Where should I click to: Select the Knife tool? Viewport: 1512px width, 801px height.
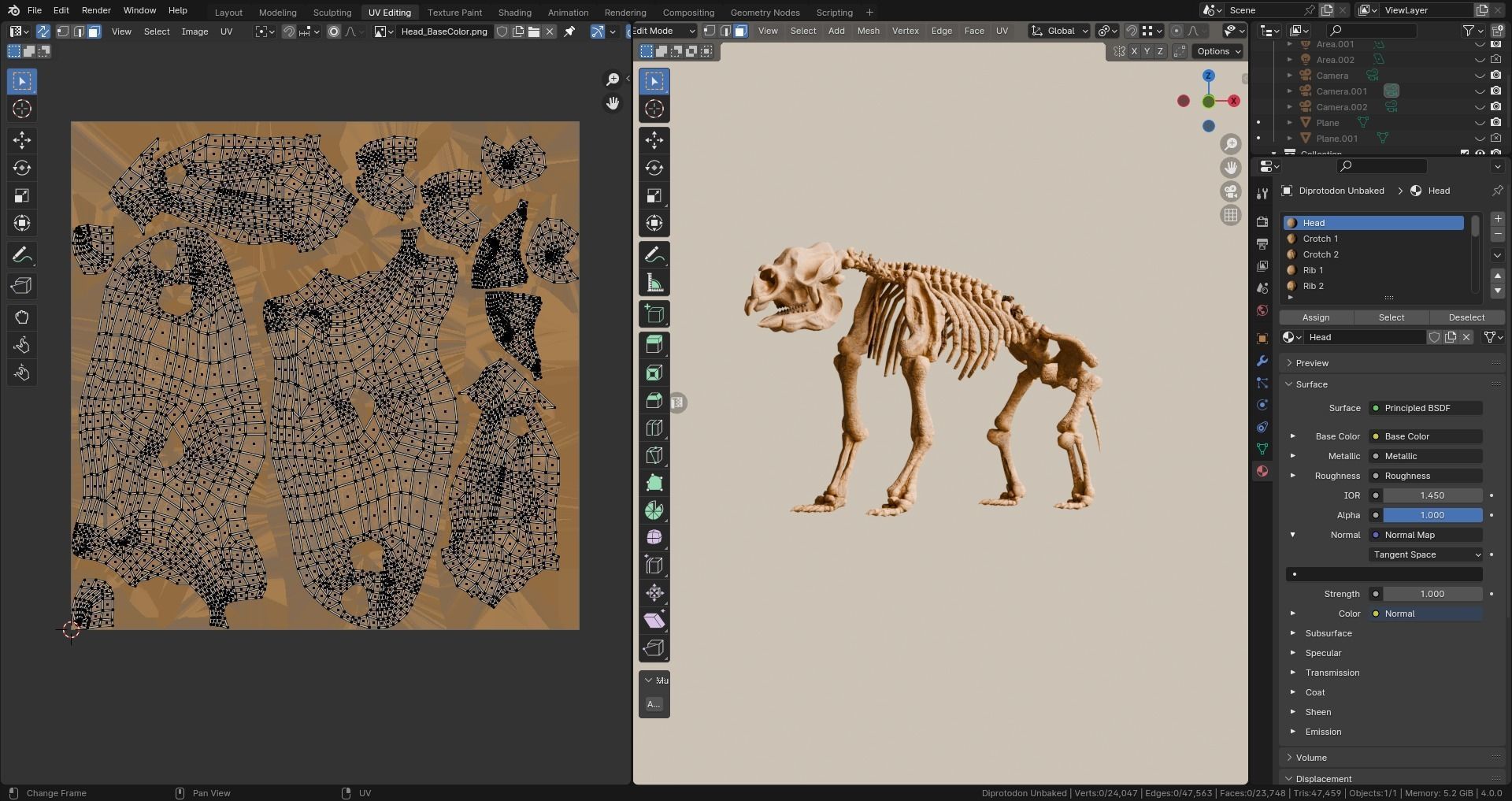[654, 455]
